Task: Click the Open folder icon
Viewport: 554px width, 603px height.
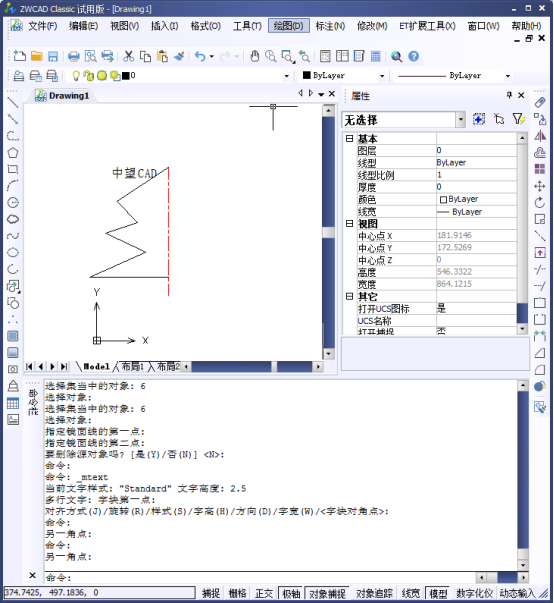Action: (37, 56)
